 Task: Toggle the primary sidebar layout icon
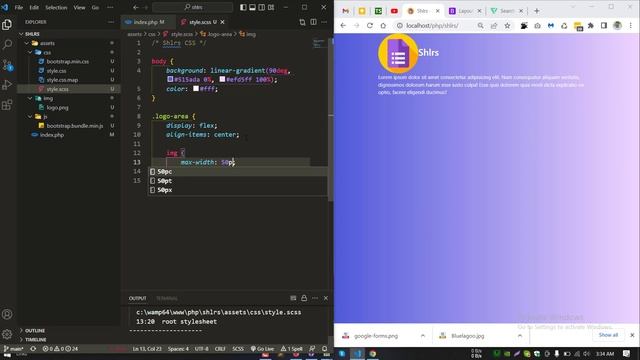[x=243, y=7]
